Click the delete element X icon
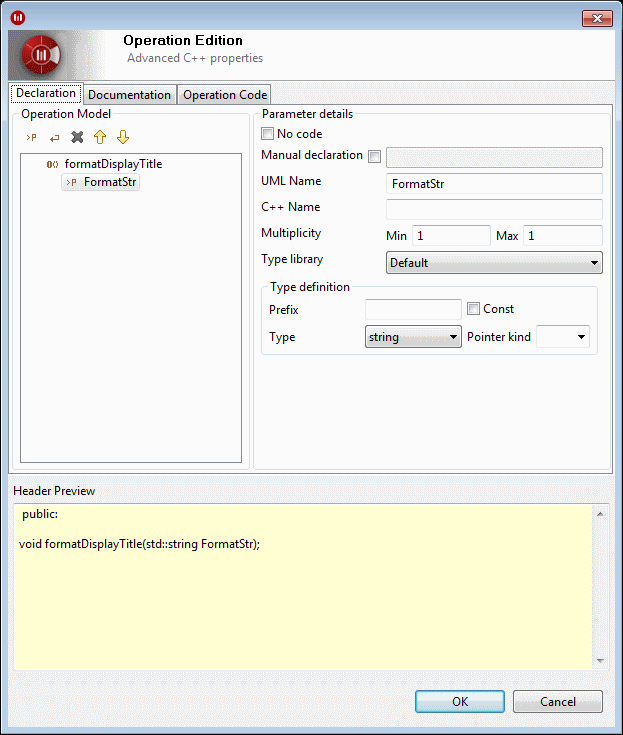The width and height of the screenshot is (623, 735). click(77, 137)
